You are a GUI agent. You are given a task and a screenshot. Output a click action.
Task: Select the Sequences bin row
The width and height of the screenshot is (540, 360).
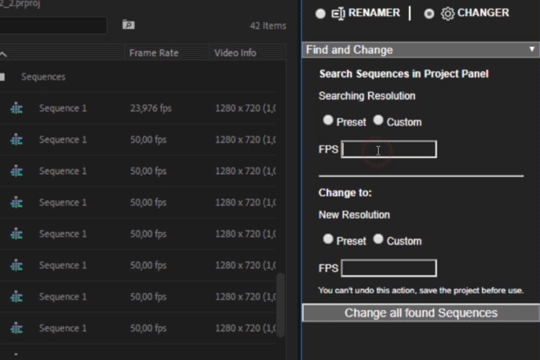(138, 77)
